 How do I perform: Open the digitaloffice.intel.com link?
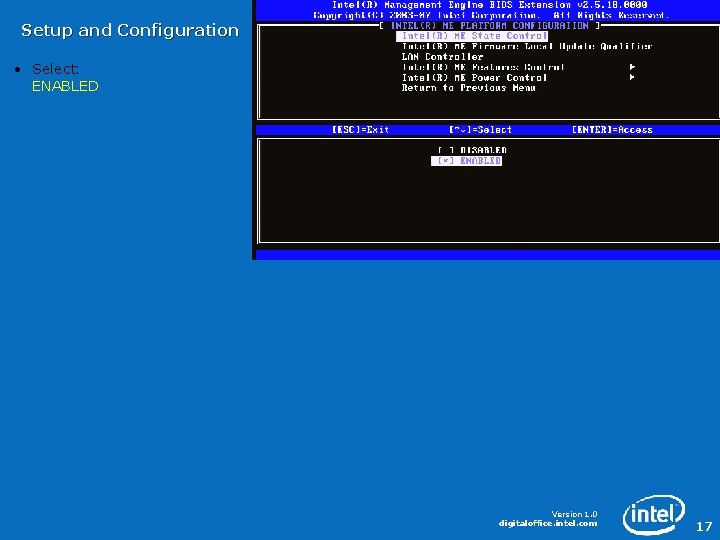(x=548, y=523)
